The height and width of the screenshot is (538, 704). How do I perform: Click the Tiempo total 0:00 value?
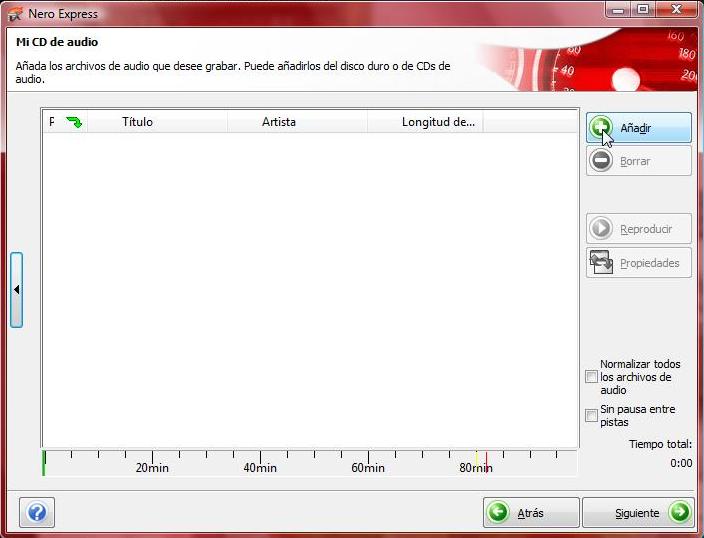(x=681, y=463)
